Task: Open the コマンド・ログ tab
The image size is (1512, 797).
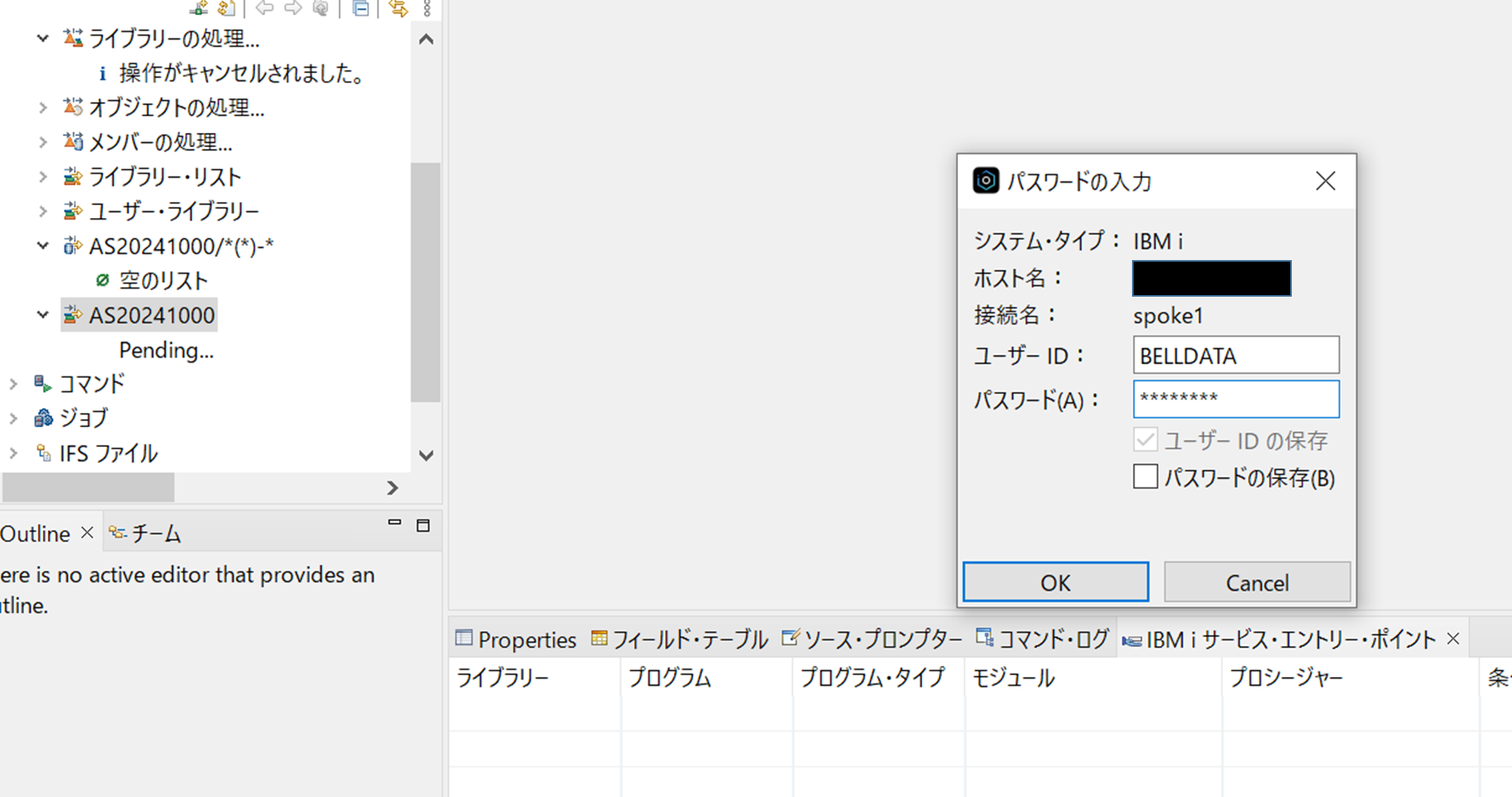Action: point(1042,640)
